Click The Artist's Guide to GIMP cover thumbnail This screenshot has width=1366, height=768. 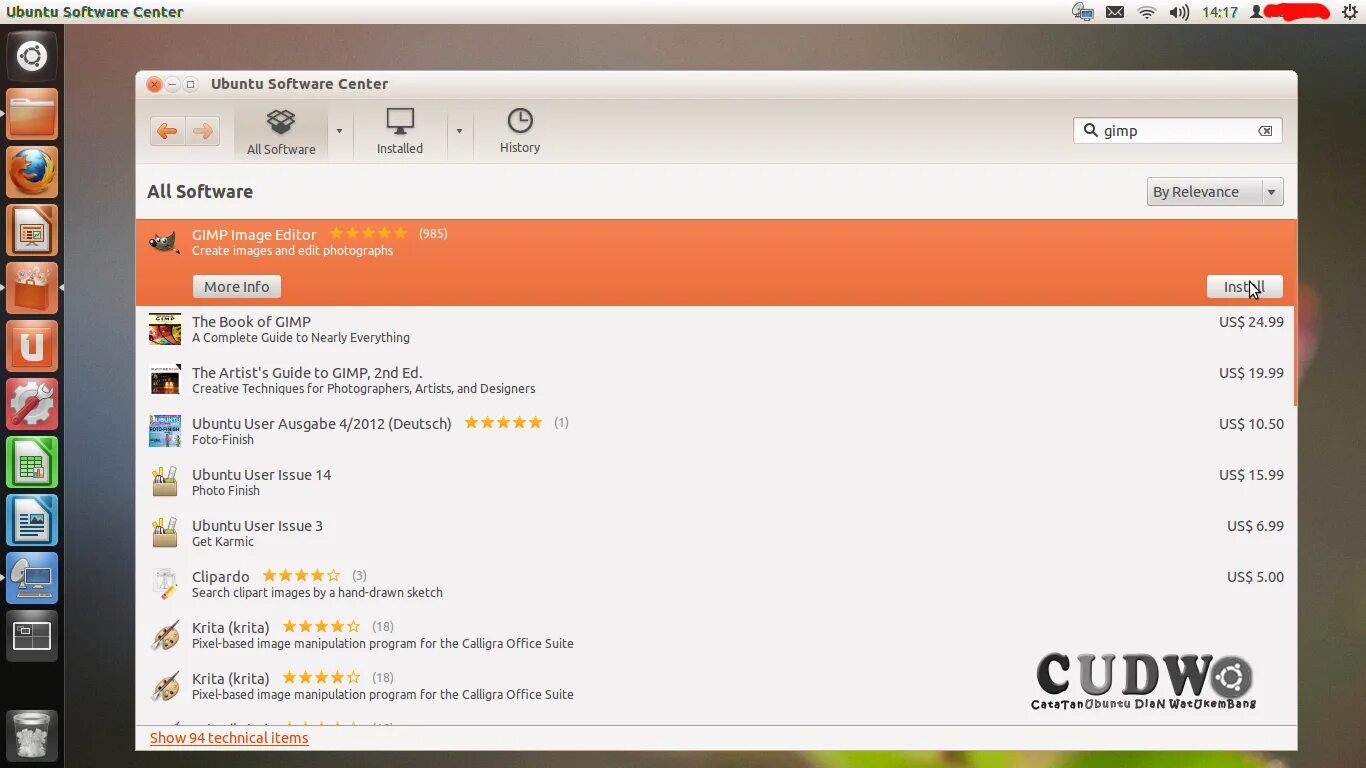[165, 380]
